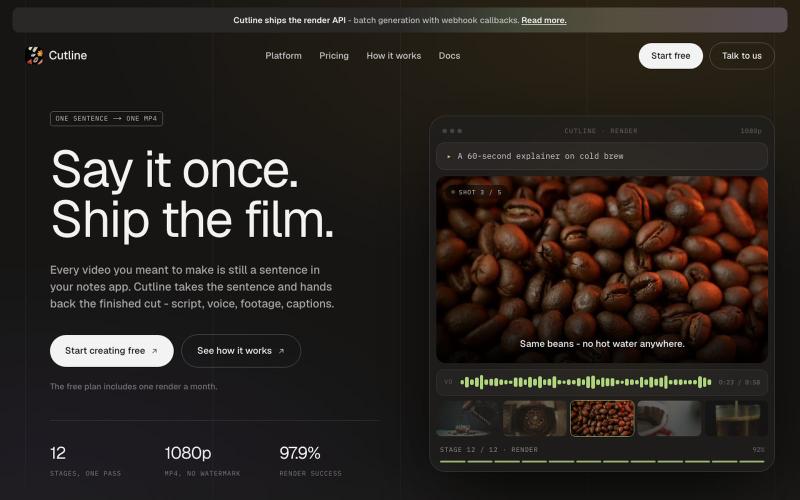The height and width of the screenshot is (500, 800).
Task: Go to the Pricing page
Action: click(334, 56)
